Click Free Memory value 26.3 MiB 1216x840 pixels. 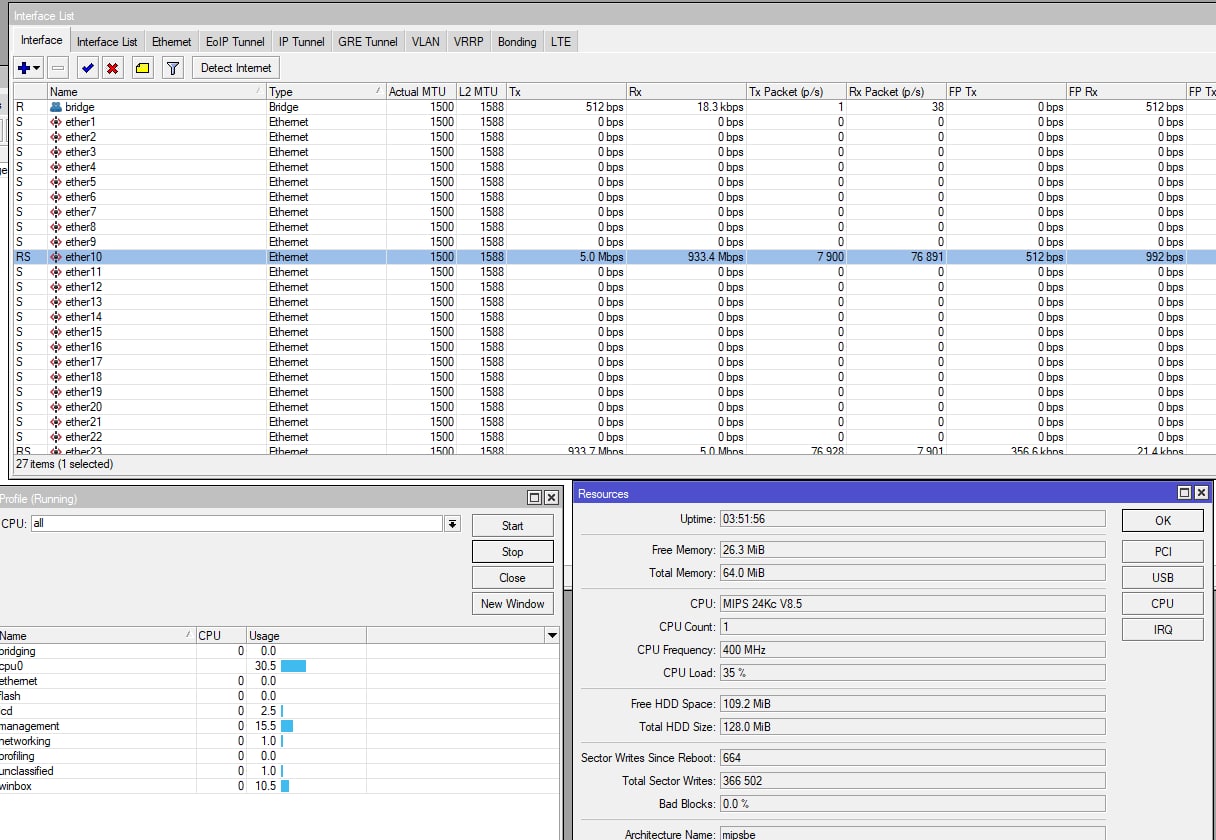[912, 550]
